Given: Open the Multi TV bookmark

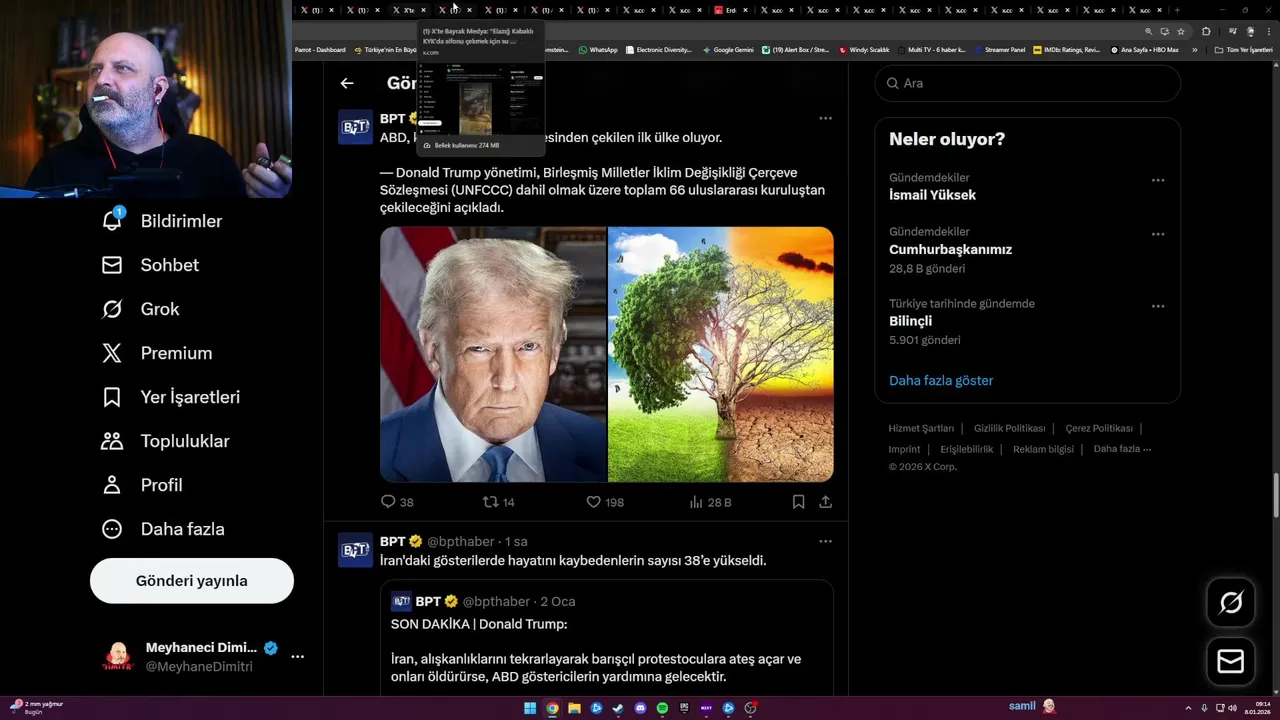Looking at the screenshot, I should pos(932,49).
